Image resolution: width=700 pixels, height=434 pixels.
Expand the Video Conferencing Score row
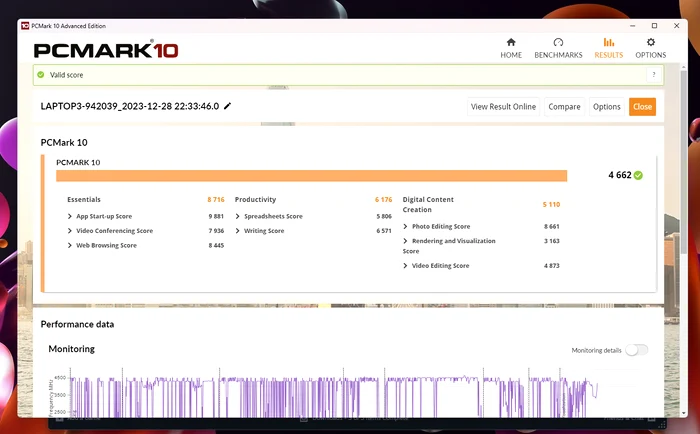[70, 231]
